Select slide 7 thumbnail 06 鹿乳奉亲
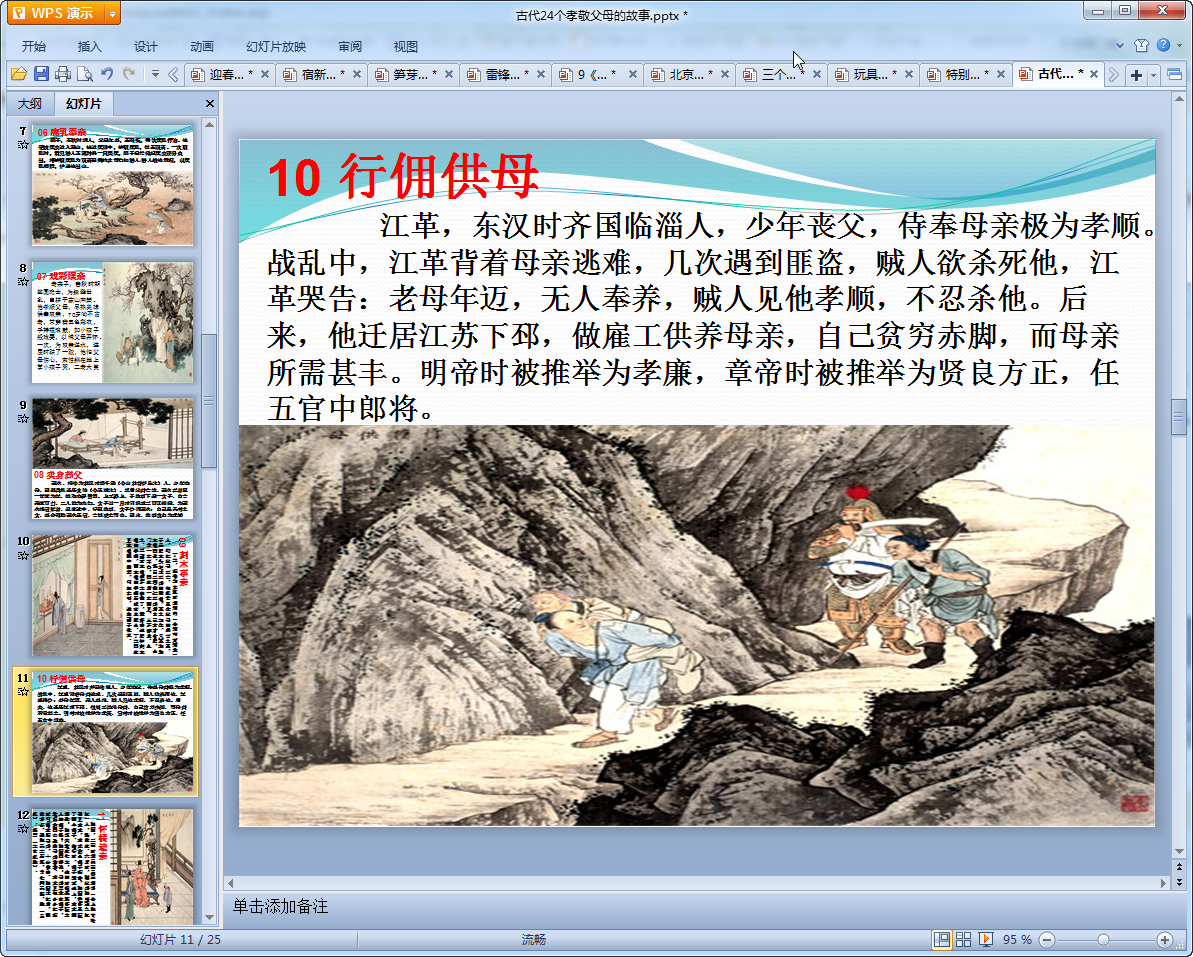The width and height of the screenshot is (1193, 957). (x=113, y=185)
